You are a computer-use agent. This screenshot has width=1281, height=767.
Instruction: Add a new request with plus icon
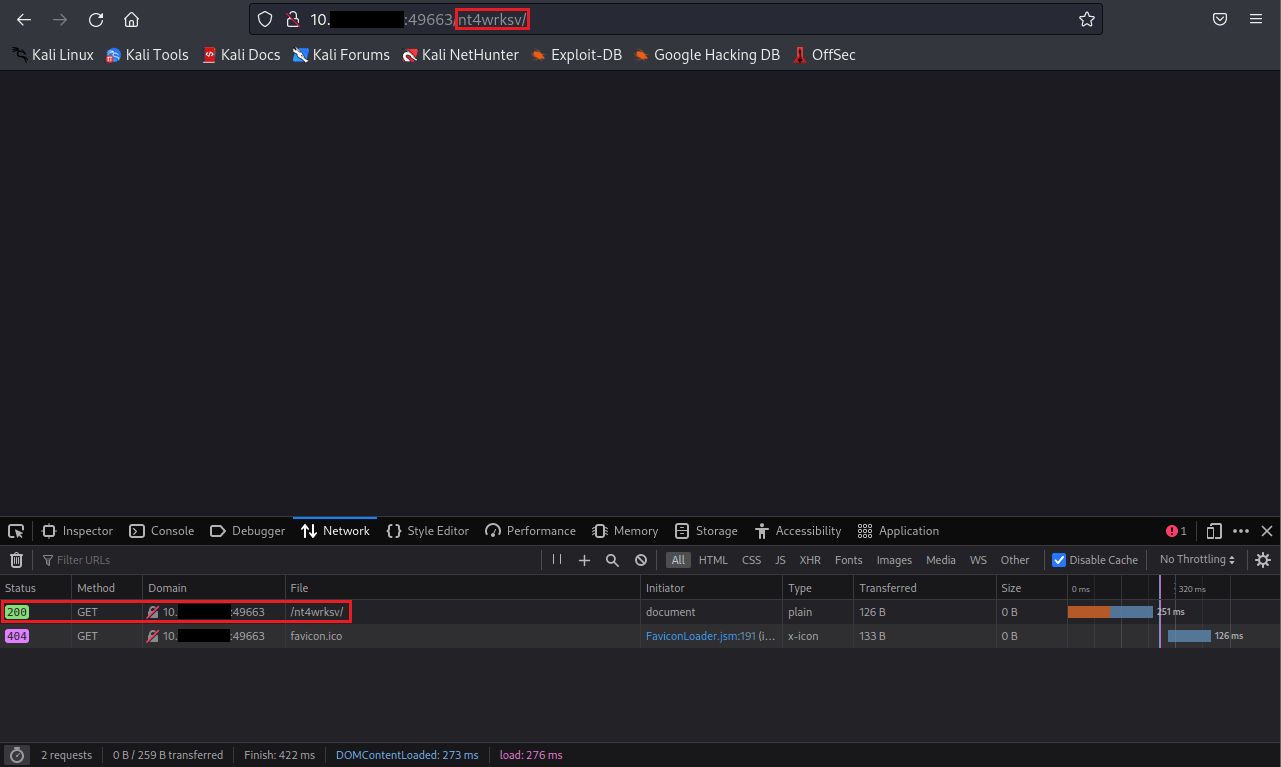click(585, 560)
